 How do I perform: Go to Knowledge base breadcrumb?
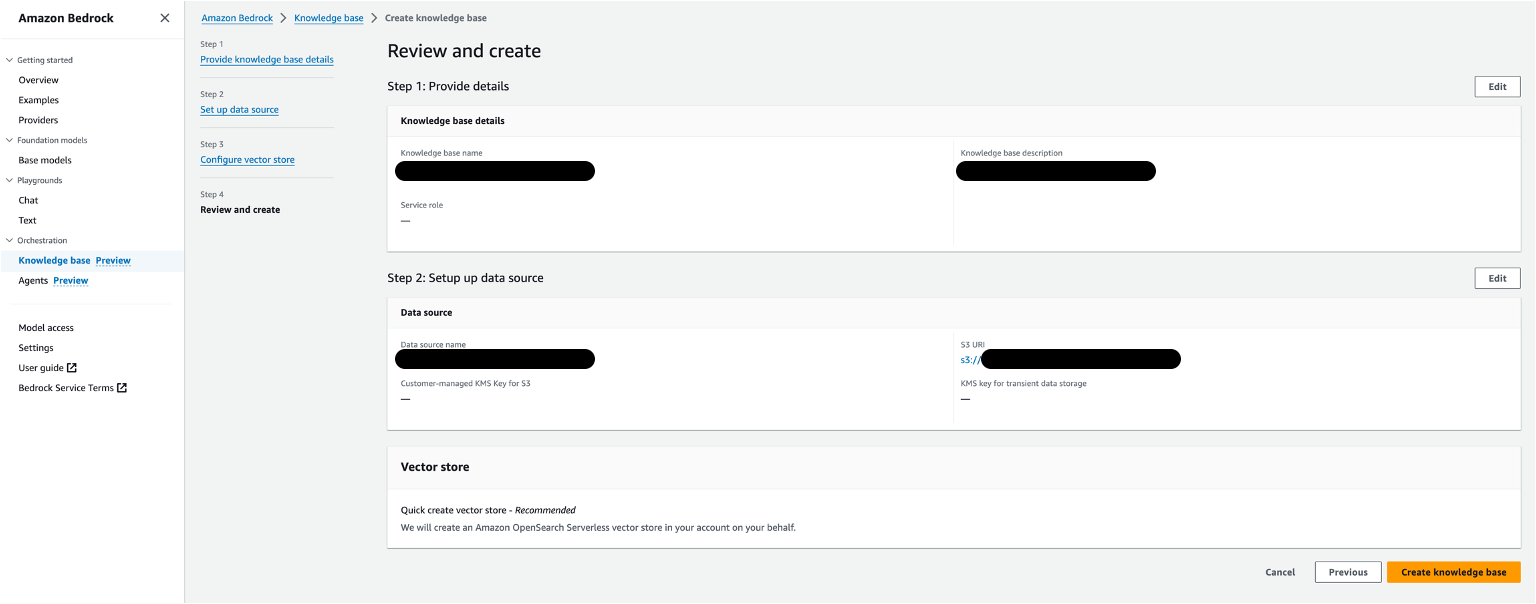point(329,18)
